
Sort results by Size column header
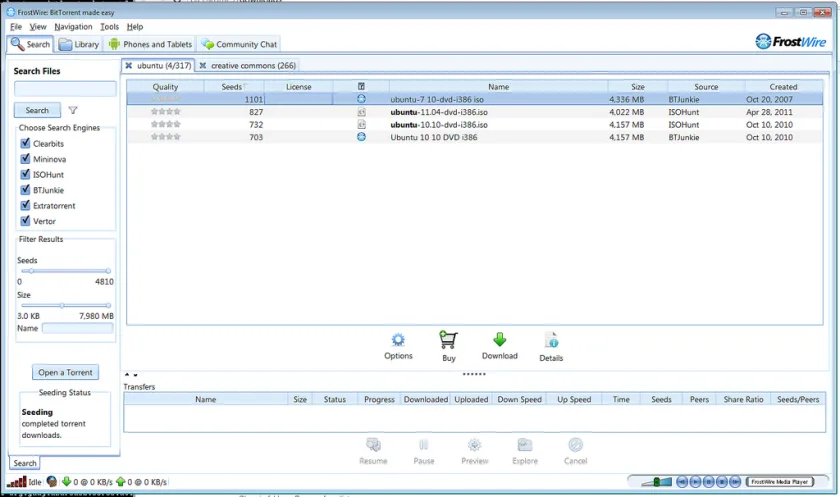[638, 86]
